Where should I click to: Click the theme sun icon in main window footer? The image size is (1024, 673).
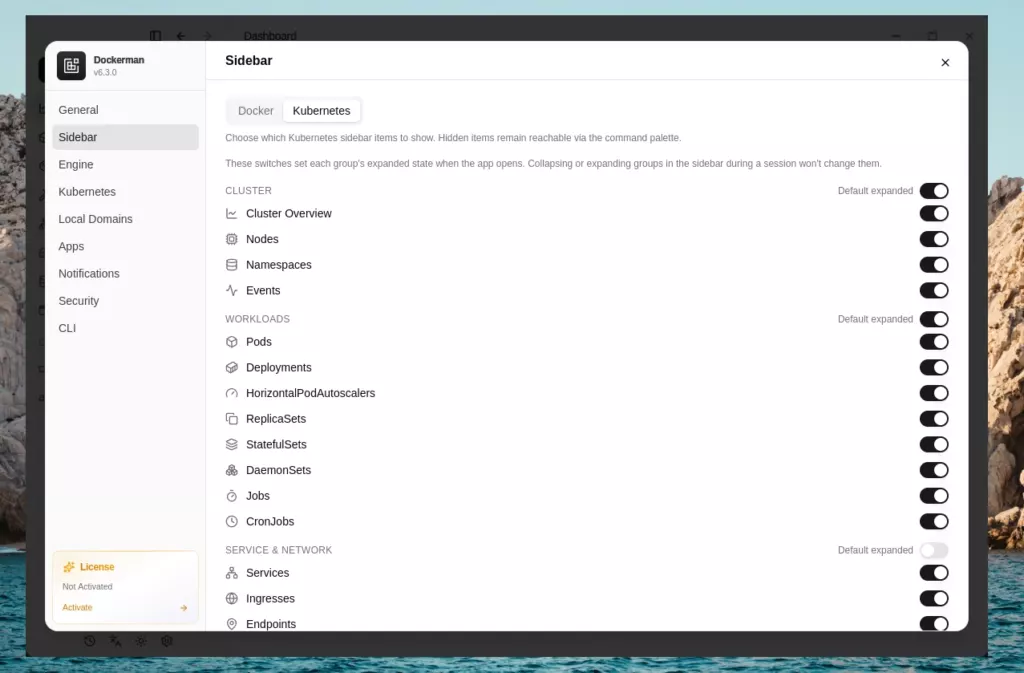(140, 641)
